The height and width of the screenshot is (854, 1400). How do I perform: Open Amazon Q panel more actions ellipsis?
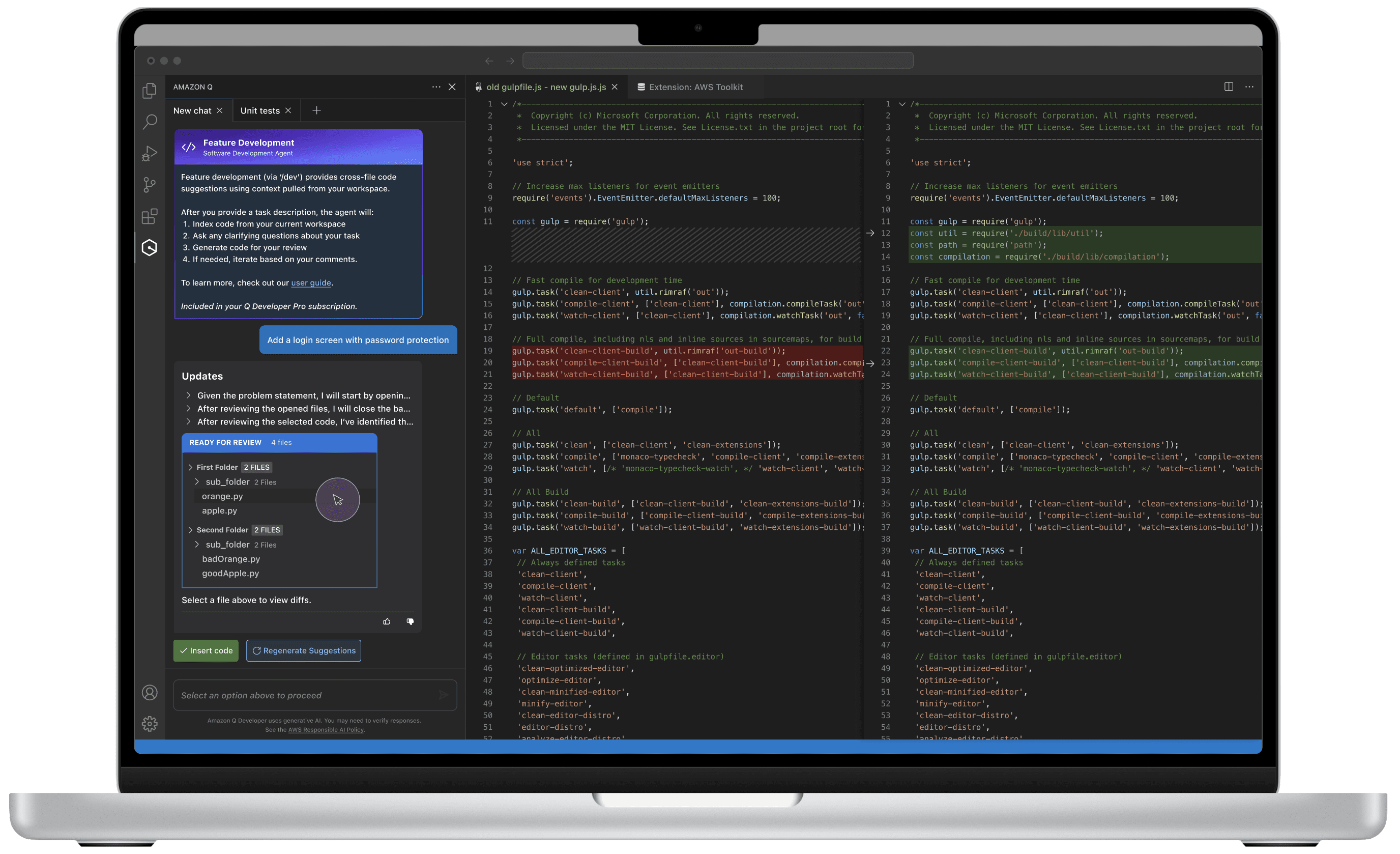click(x=436, y=87)
